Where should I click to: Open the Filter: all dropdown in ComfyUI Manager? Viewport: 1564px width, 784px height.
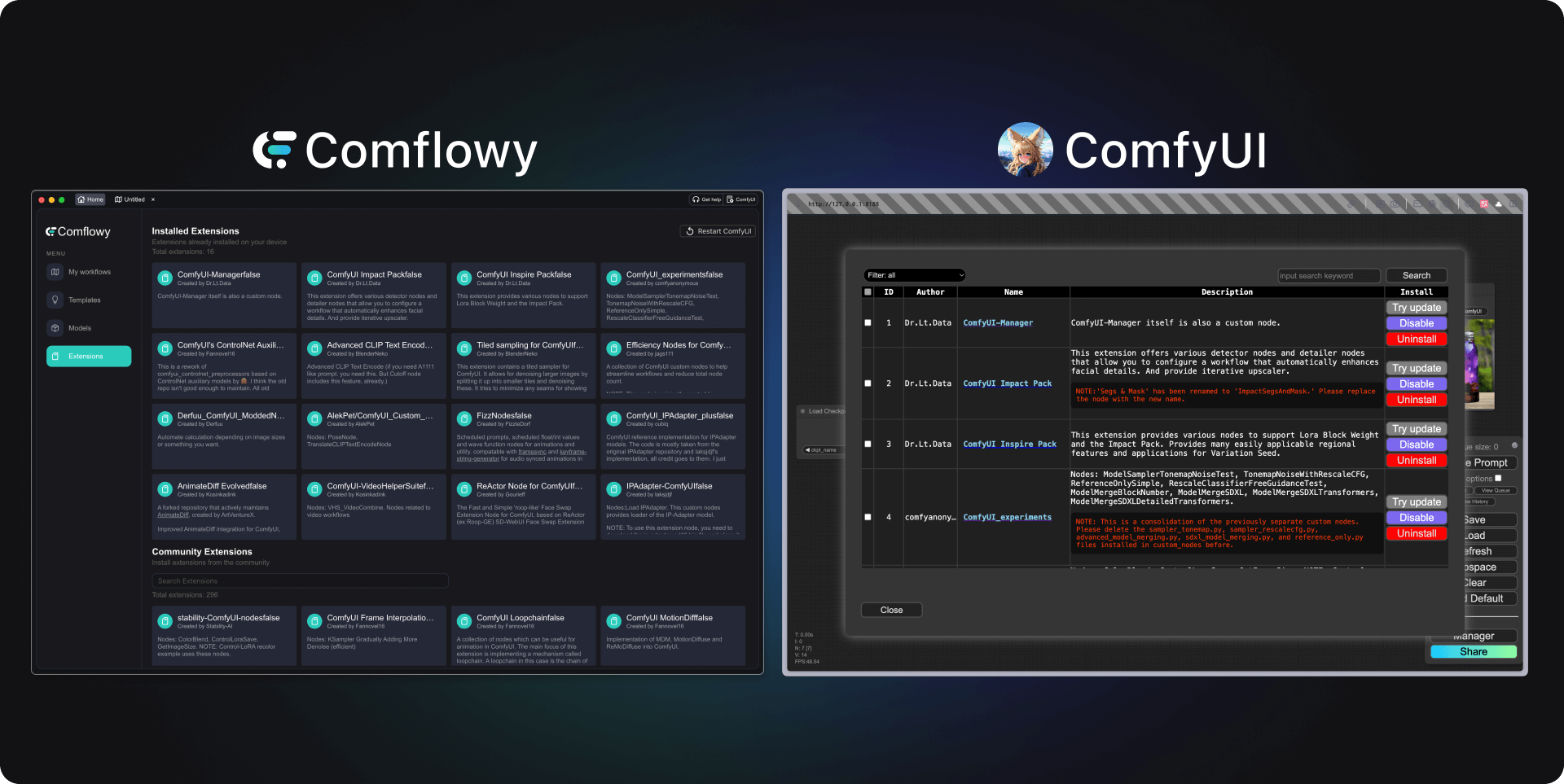click(x=914, y=275)
